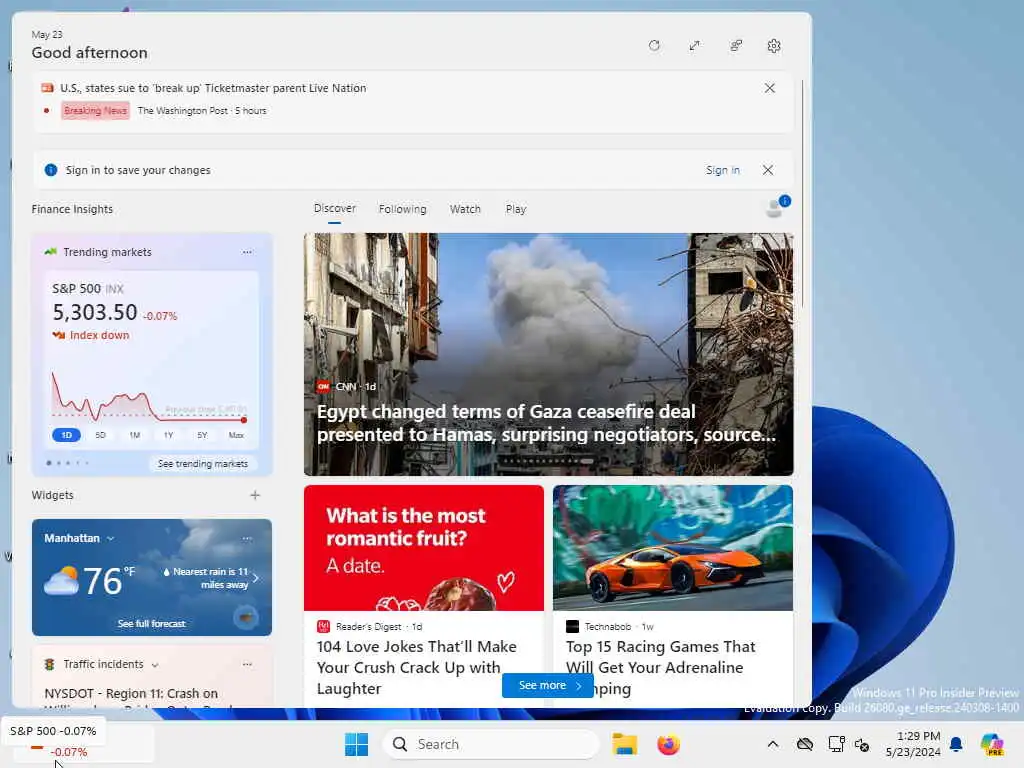Click the S&P 500 5,303.50 value

(x=95, y=312)
